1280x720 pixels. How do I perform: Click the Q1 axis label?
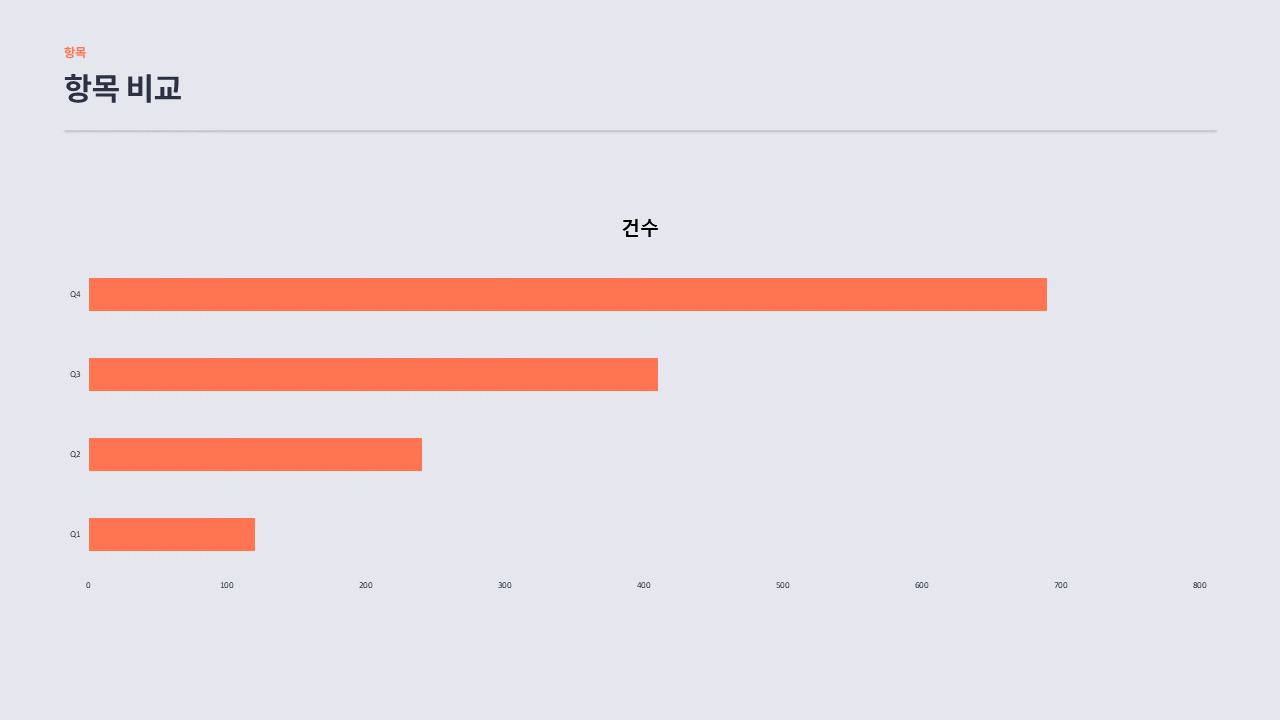coord(75,534)
